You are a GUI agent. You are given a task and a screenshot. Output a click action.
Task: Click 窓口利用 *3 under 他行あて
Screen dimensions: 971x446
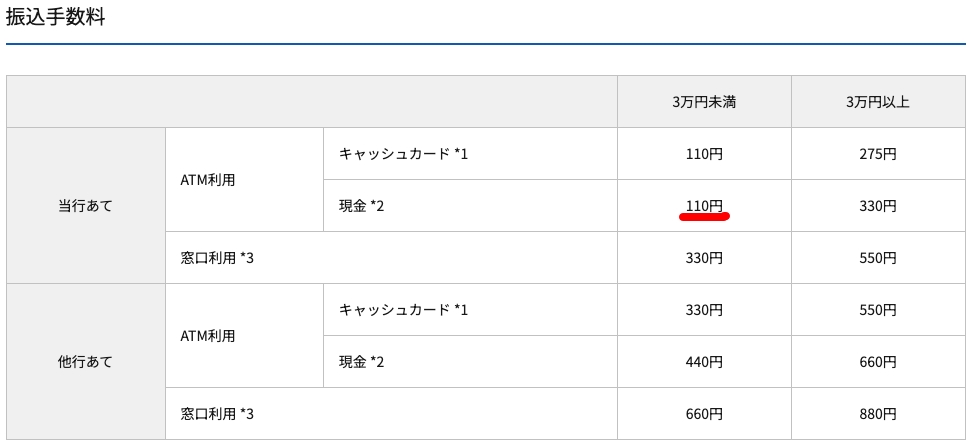coord(218,414)
